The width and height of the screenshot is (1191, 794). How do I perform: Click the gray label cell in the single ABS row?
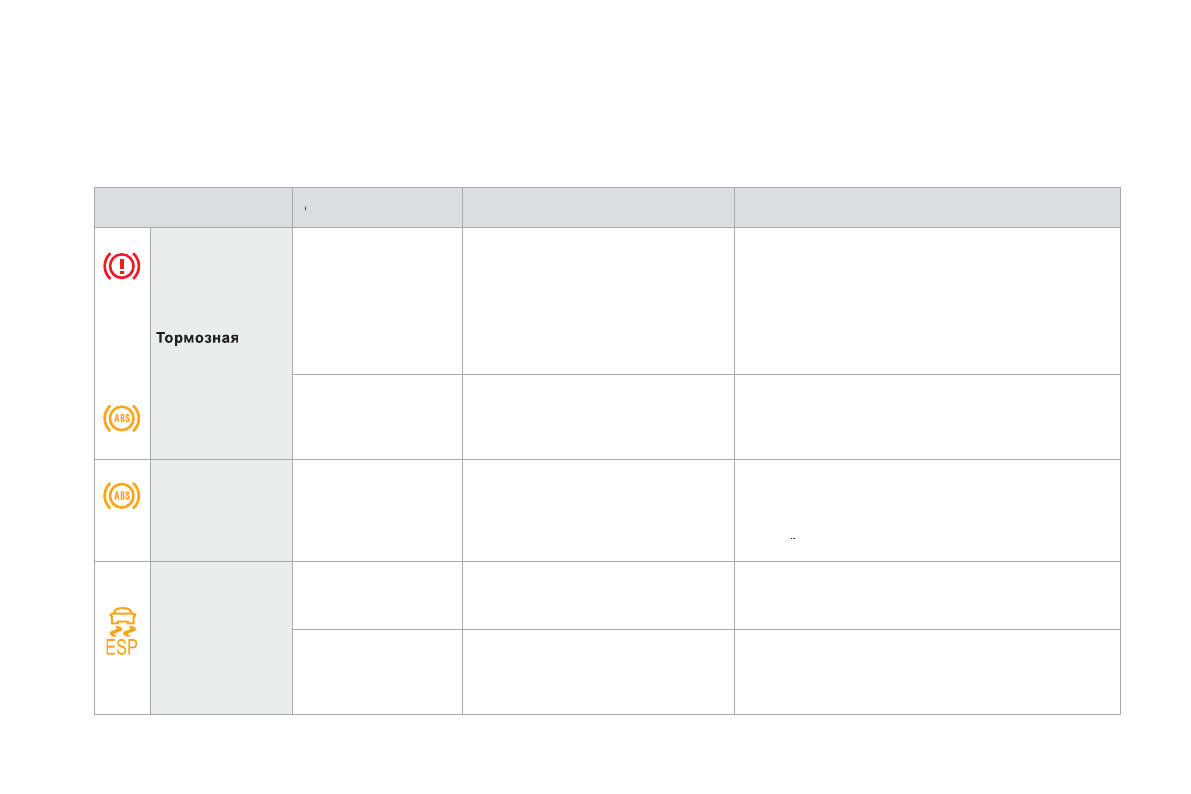(x=221, y=510)
